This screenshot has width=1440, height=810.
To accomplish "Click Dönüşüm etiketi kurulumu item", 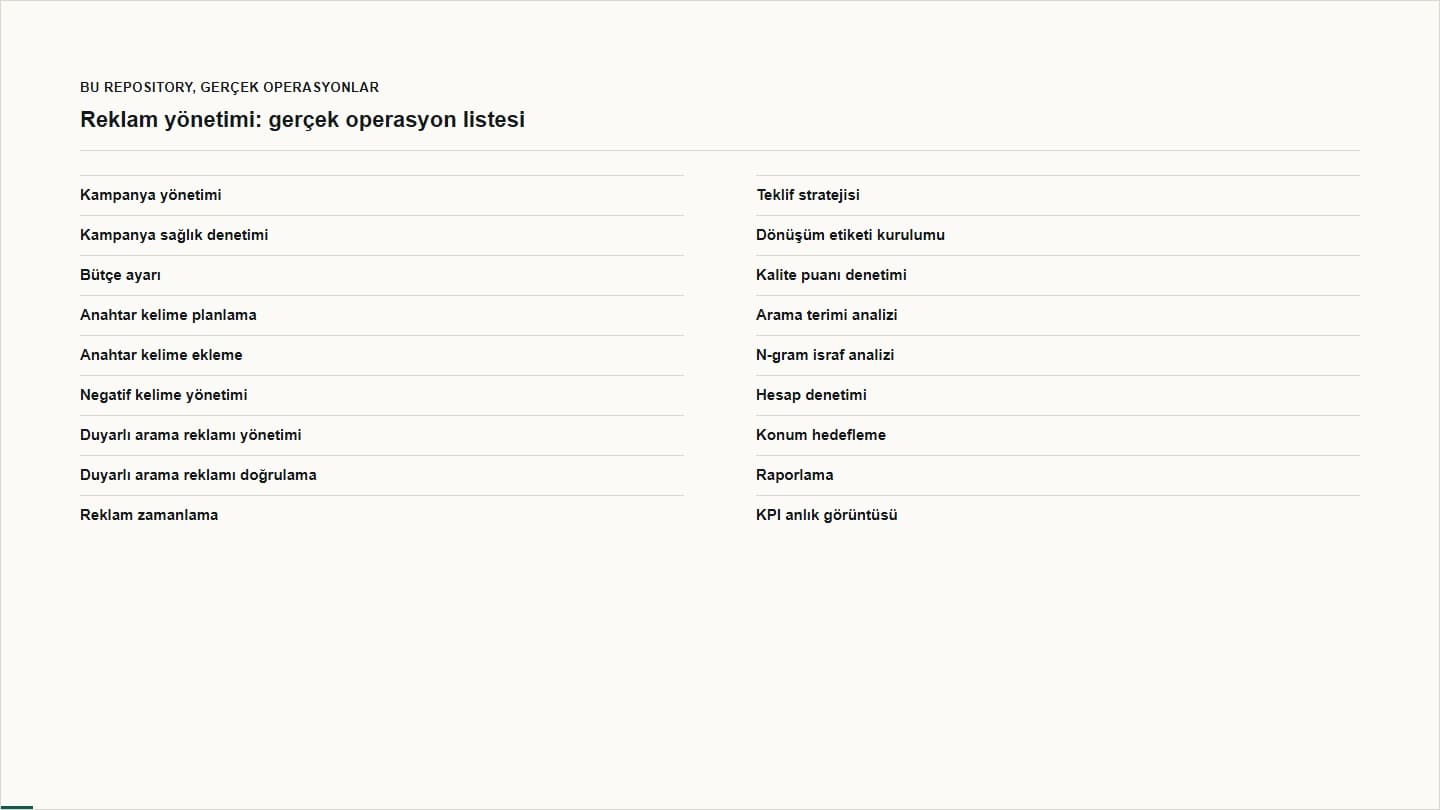I will tap(1058, 235).
